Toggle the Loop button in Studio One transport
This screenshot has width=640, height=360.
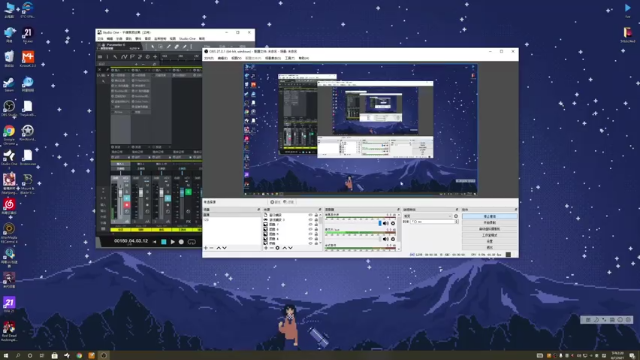191,242
